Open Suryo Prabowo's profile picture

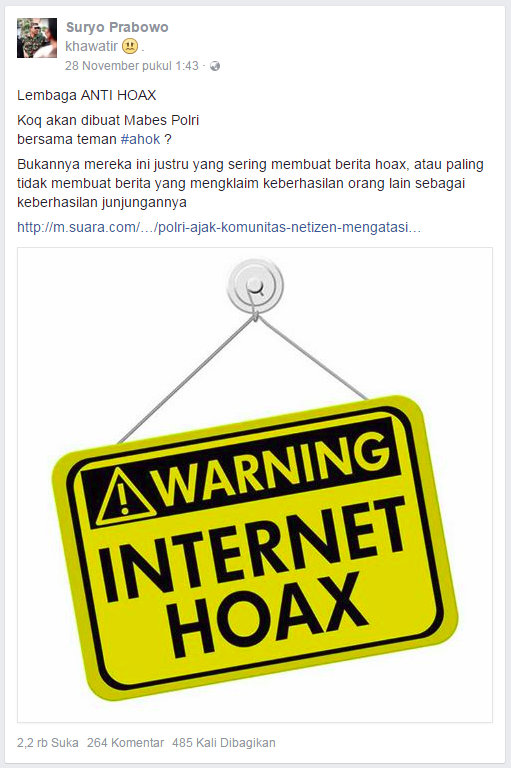click(x=37, y=38)
